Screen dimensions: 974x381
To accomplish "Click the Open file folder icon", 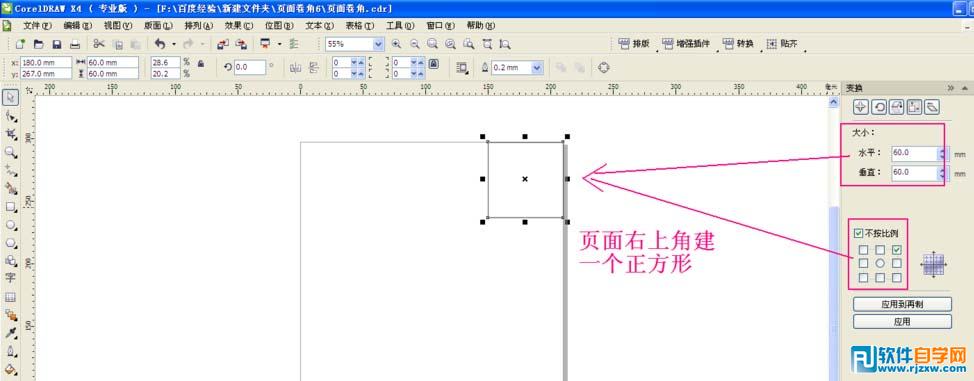I will tap(39, 44).
